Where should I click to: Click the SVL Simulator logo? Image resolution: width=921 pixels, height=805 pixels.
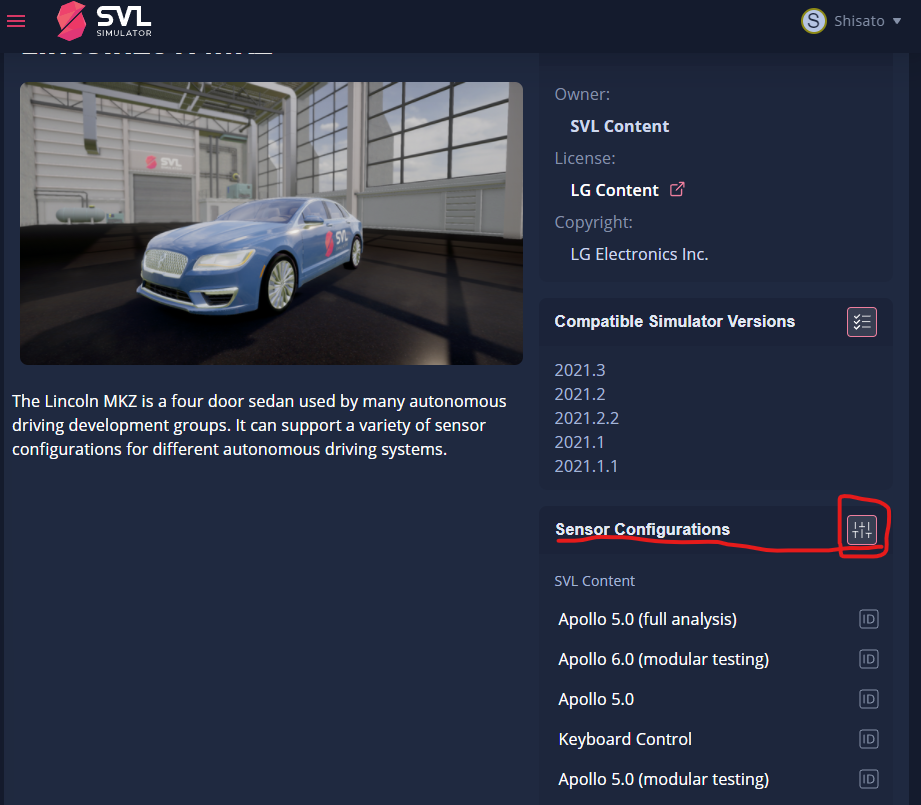tap(103, 20)
